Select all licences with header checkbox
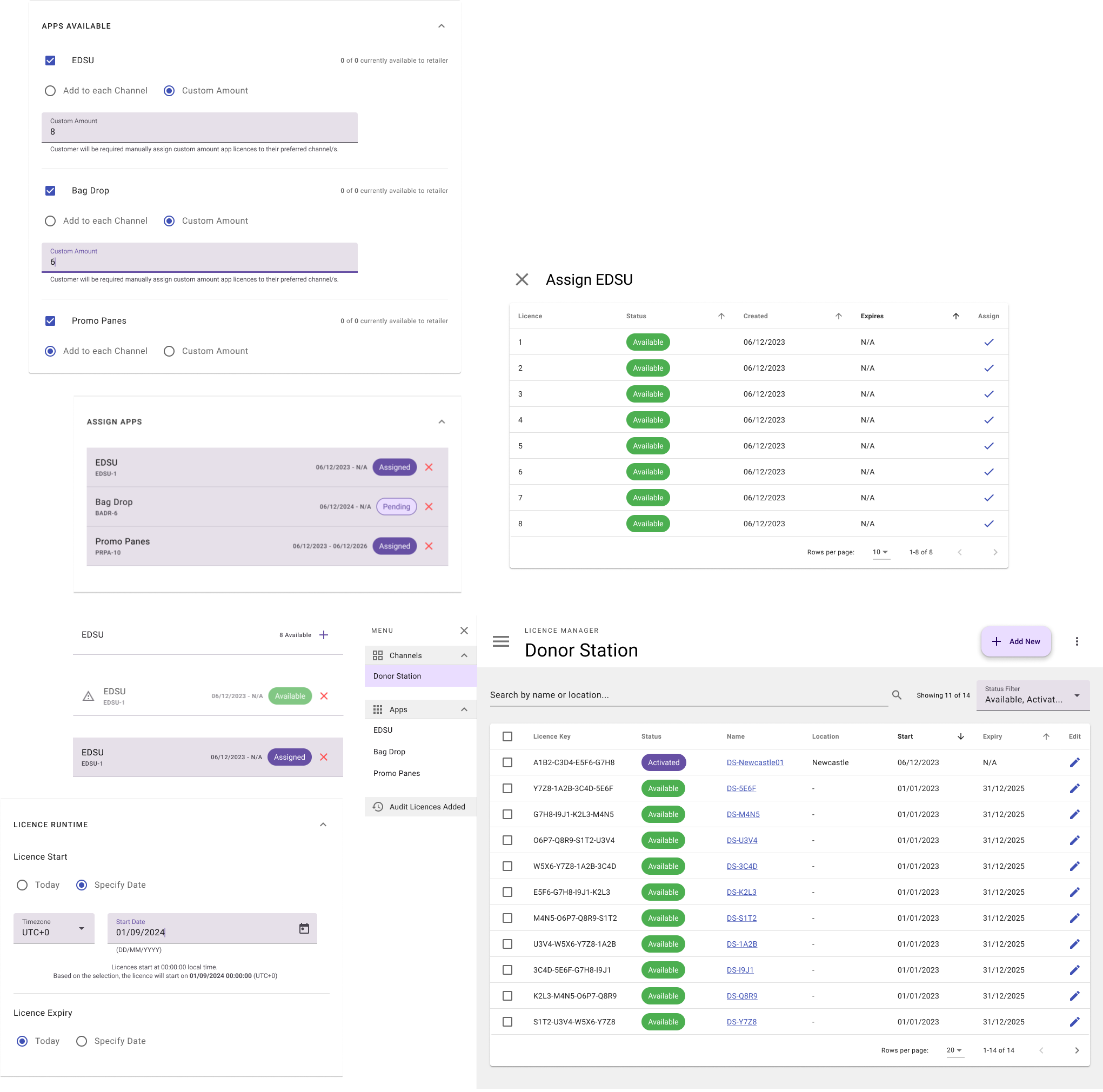This screenshot has width=1103, height=1092. point(507,736)
